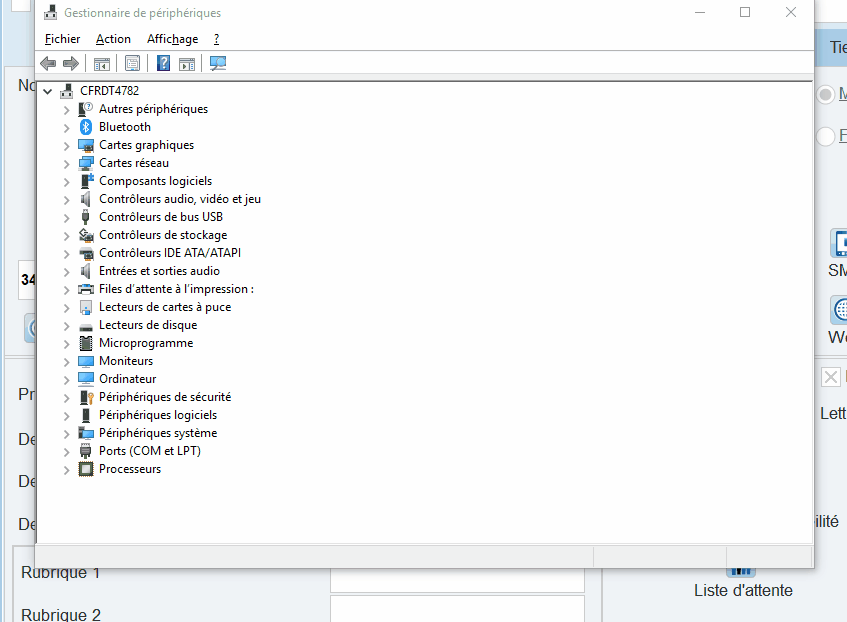Select the CFRDT4782 computer name
847x622 pixels.
click(x=110, y=91)
